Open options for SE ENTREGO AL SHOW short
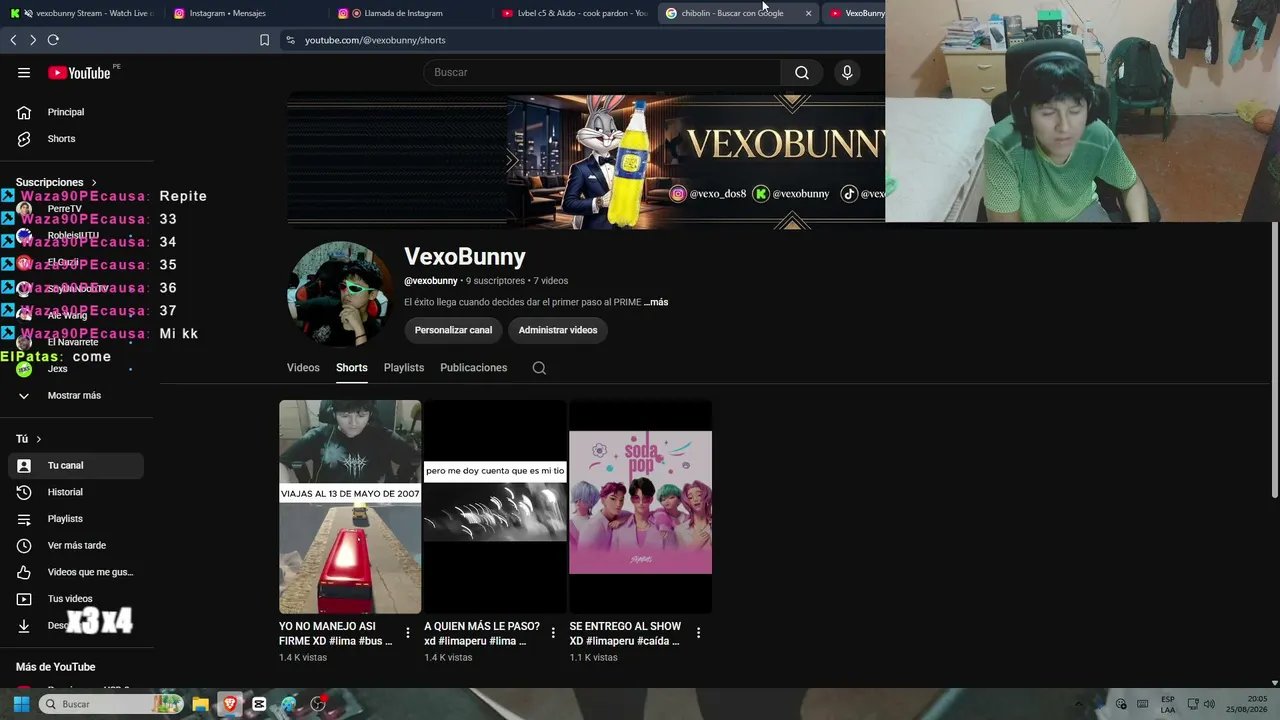 click(x=698, y=633)
